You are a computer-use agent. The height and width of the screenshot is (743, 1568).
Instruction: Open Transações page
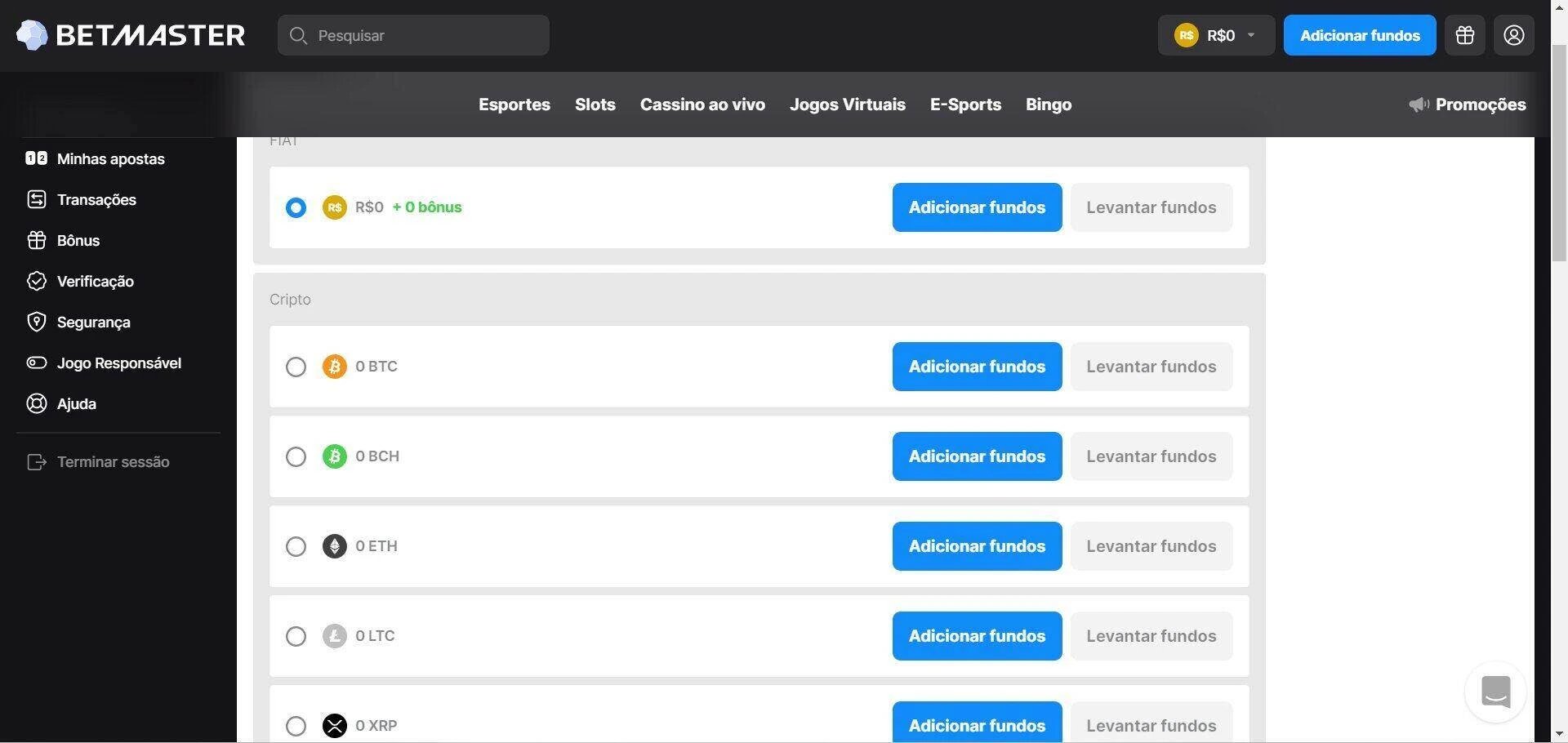pyautogui.click(x=96, y=199)
